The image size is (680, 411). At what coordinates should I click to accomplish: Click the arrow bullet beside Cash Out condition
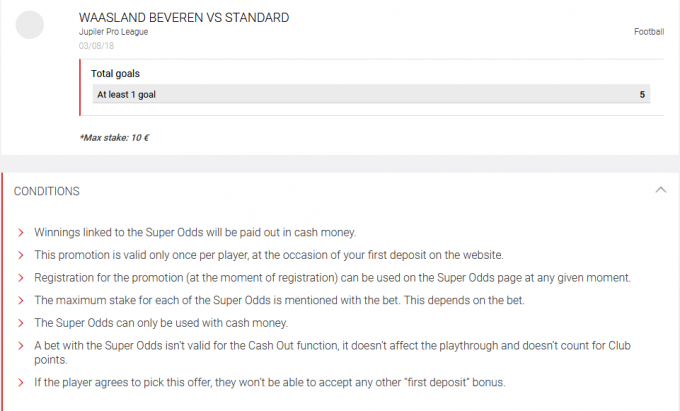point(20,346)
